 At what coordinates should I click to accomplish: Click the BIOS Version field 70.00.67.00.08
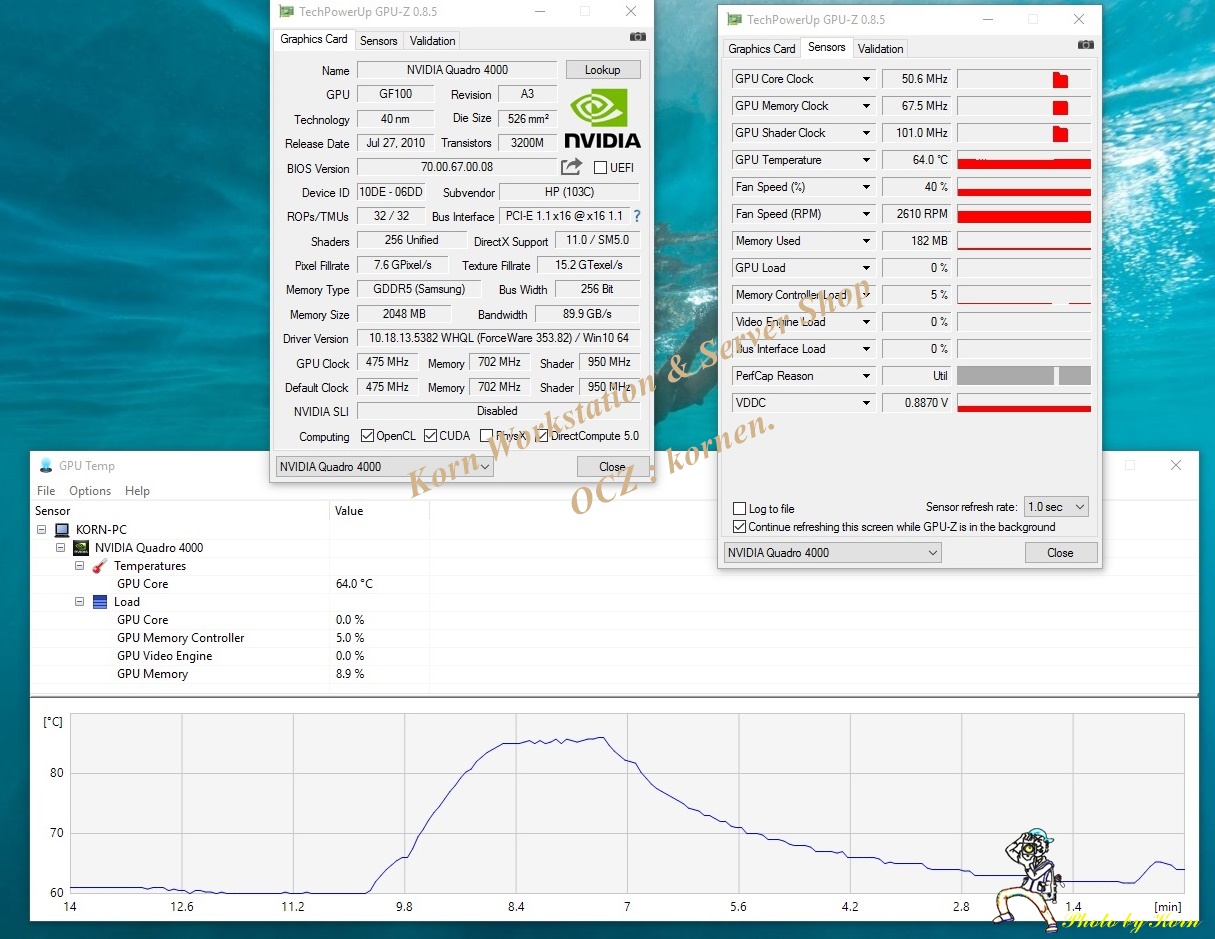(457, 167)
